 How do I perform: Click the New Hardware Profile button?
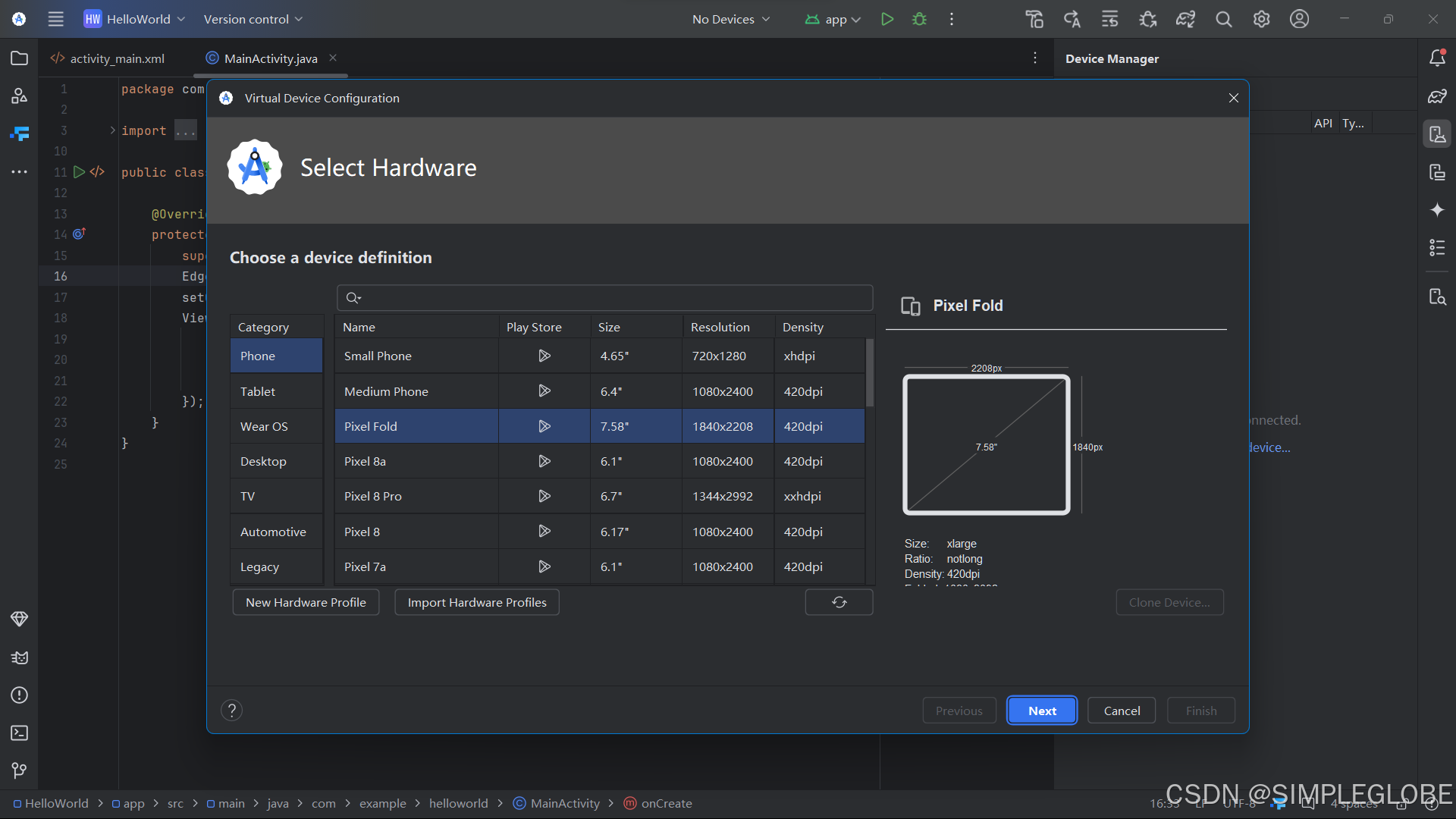point(306,602)
